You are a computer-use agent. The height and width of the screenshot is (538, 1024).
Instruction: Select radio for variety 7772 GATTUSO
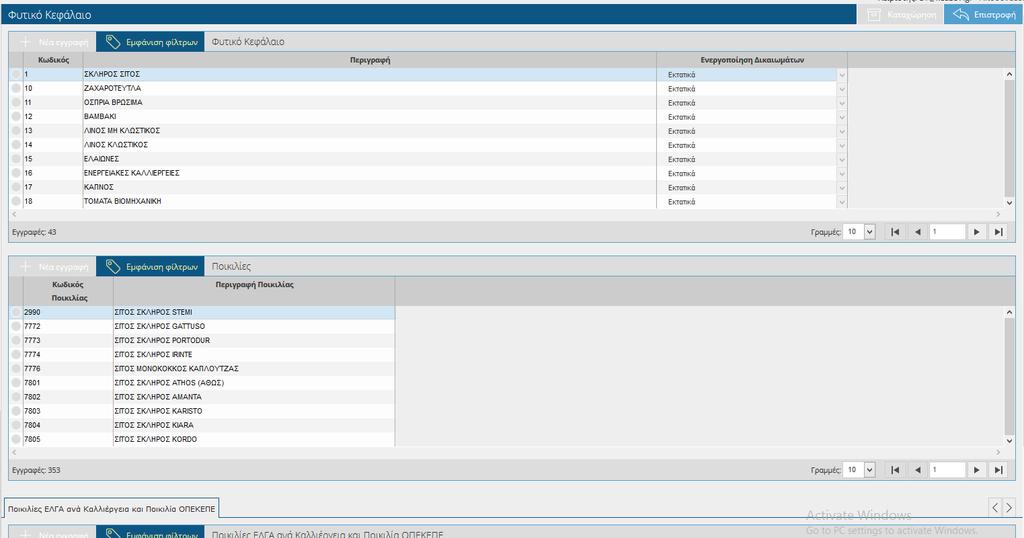[x=16, y=326]
